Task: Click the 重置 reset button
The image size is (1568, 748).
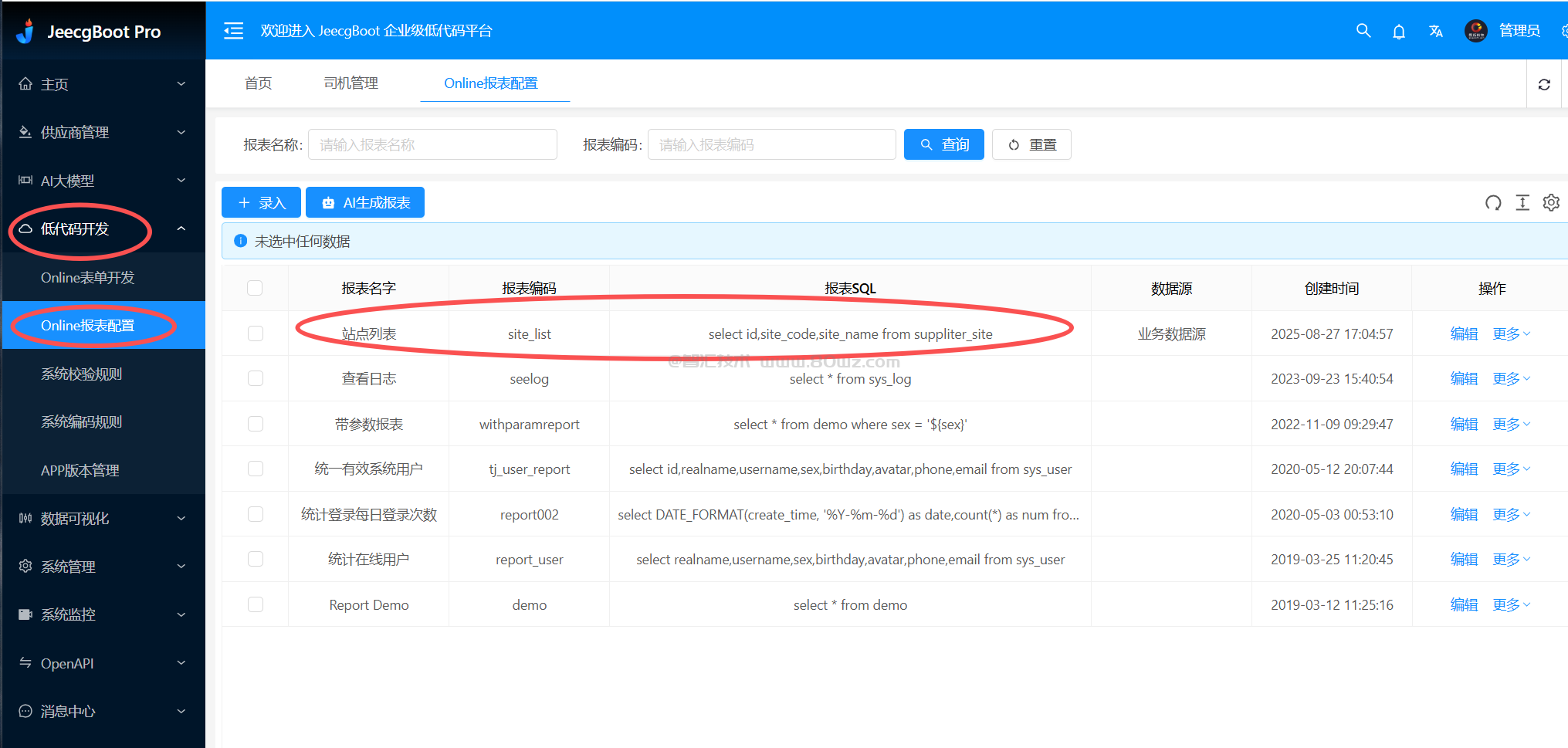Action: [x=1031, y=144]
